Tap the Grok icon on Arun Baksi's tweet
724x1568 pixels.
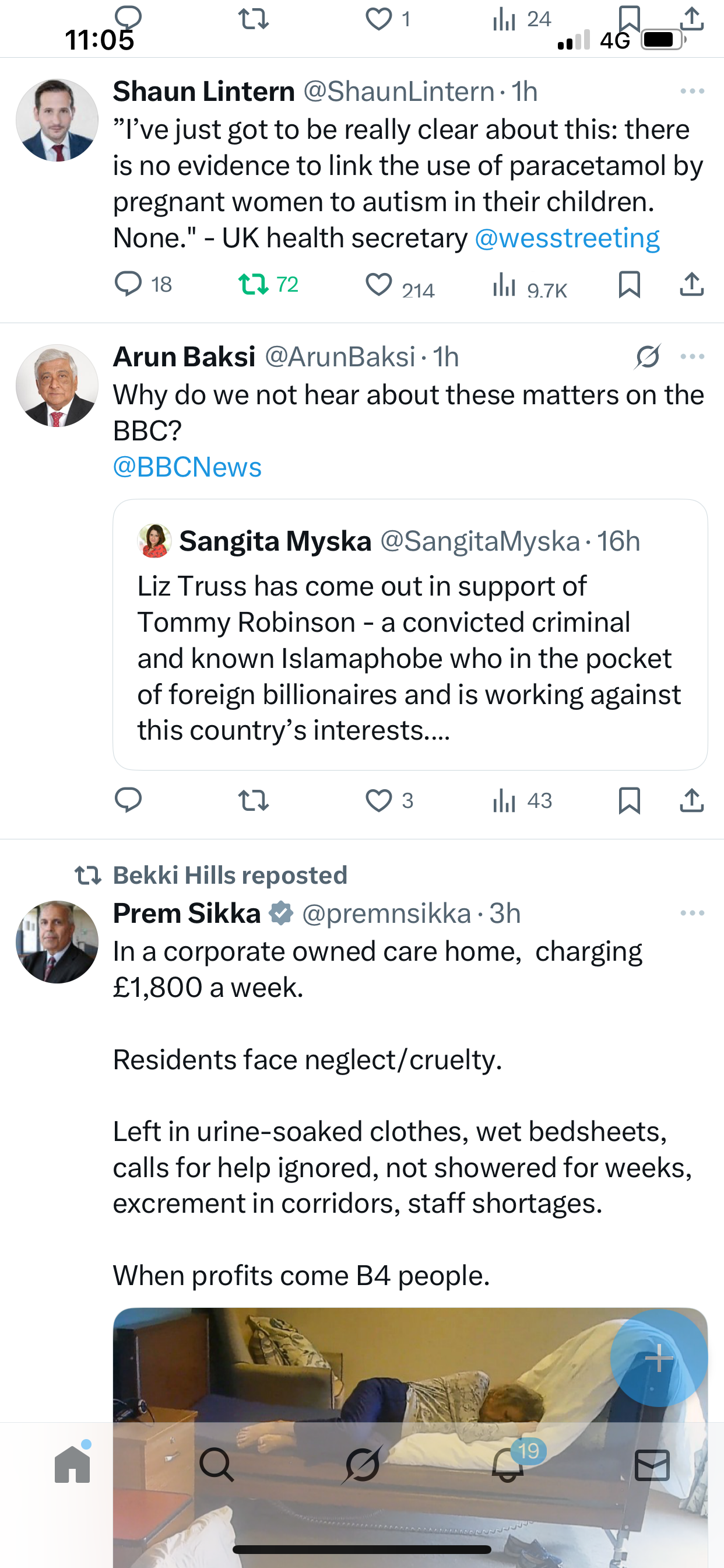click(x=647, y=356)
